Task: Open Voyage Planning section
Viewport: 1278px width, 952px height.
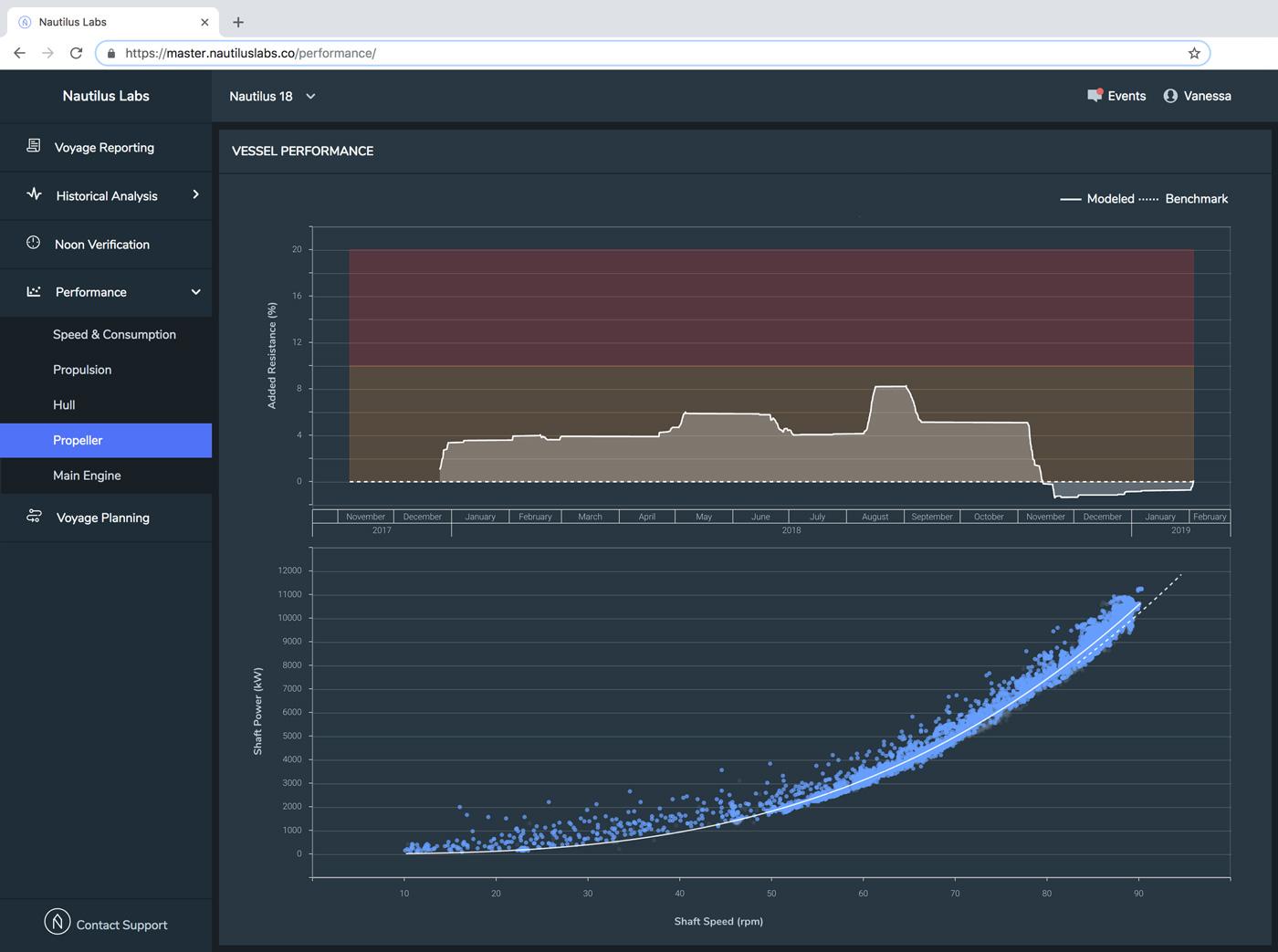Action: pos(106,518)
